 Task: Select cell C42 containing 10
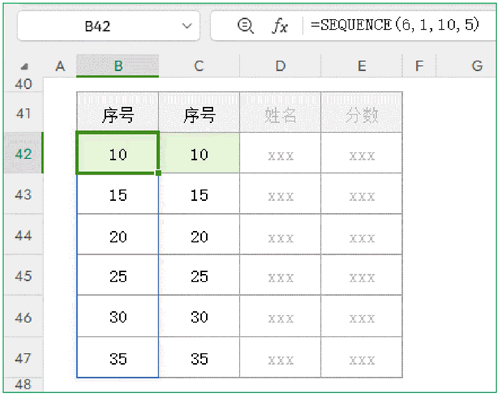pos(199,153)
